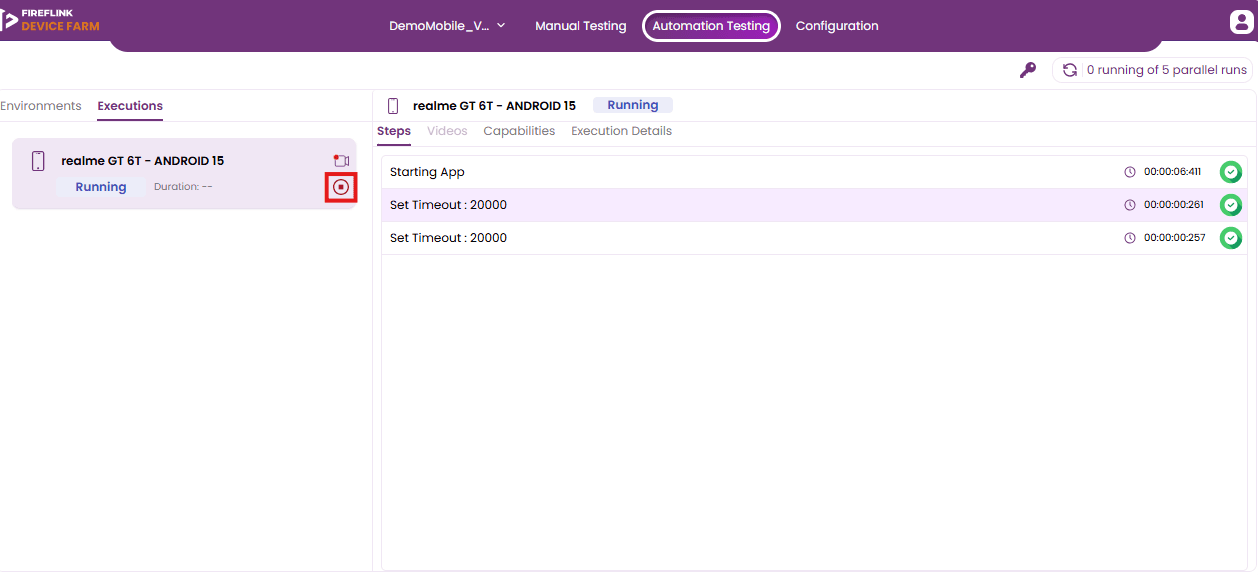Click 0 running of 5 parallel runs
This screenshot has height=575, width=1258.
point(1166,70)
